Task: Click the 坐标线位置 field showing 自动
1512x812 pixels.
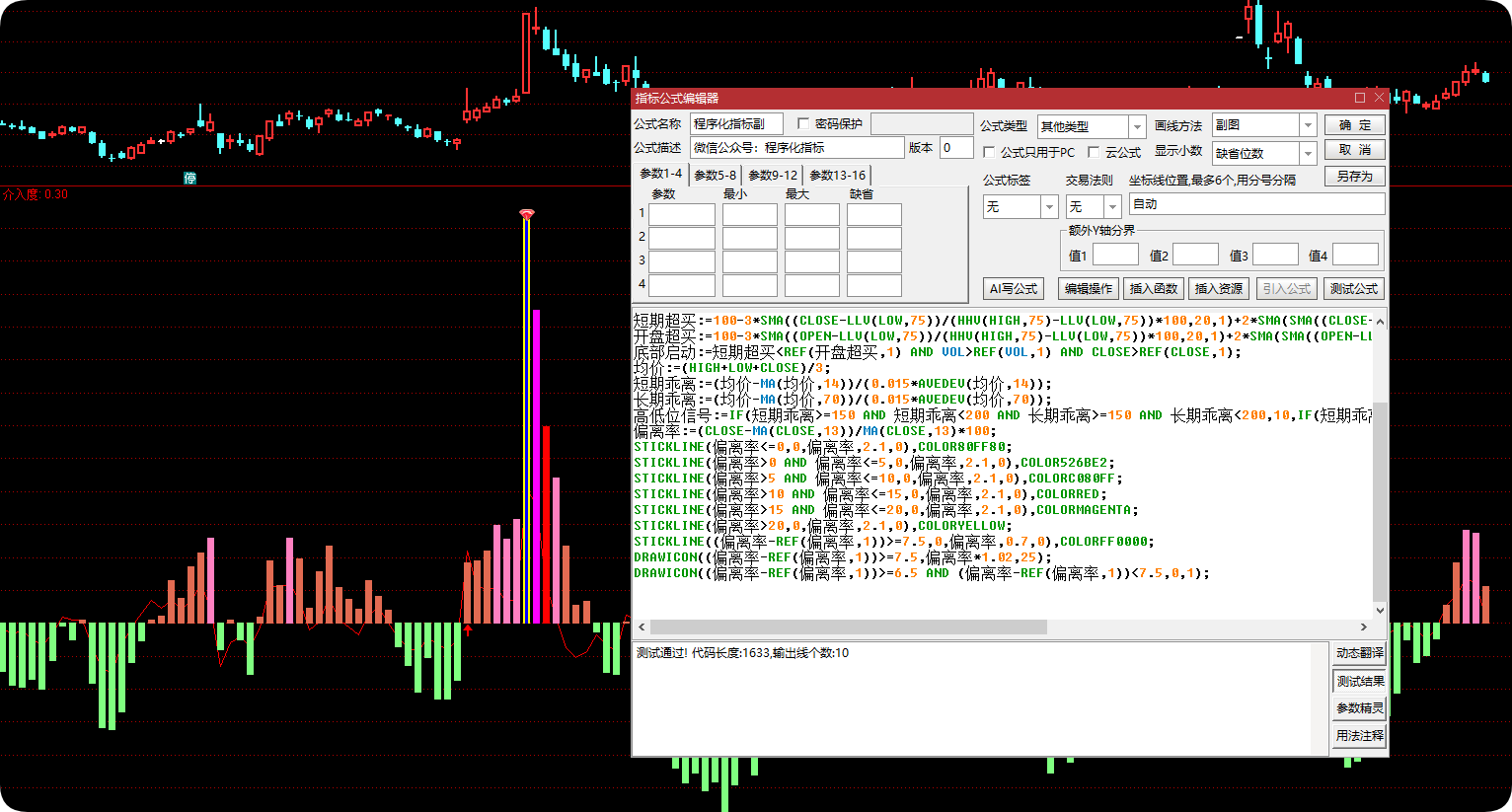Action: [1256, 204]
